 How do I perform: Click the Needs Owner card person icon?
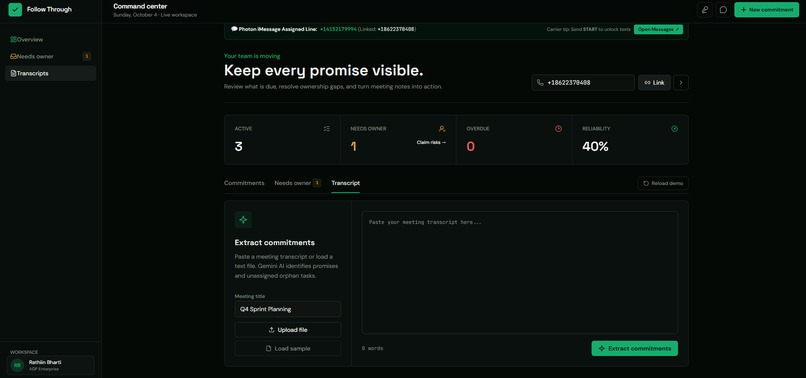(x=442, y=129)
